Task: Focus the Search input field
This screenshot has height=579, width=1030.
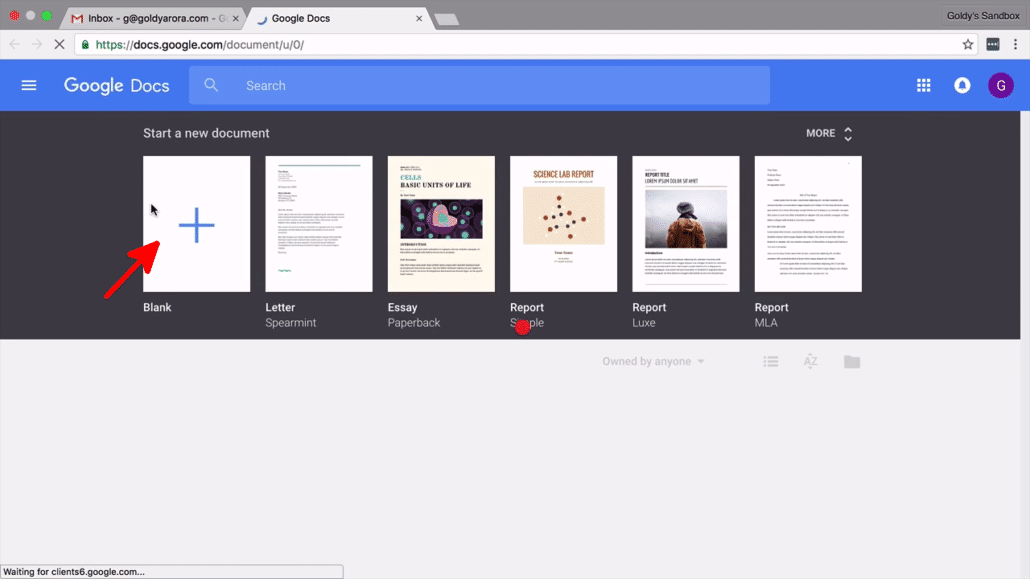Action: coord(480,85)
